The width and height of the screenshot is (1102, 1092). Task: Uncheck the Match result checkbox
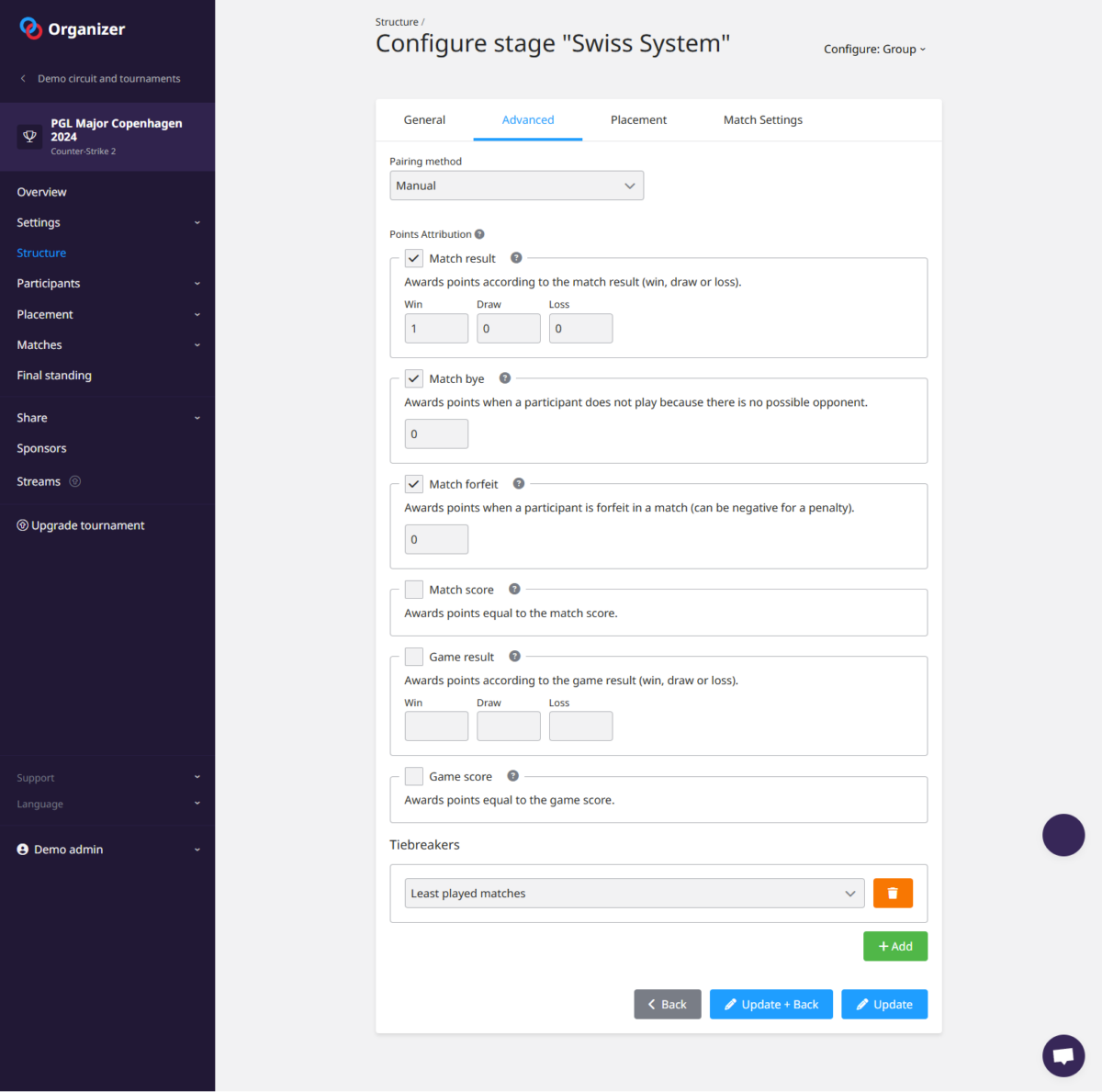pyautogui.click(x=413, y=258)
